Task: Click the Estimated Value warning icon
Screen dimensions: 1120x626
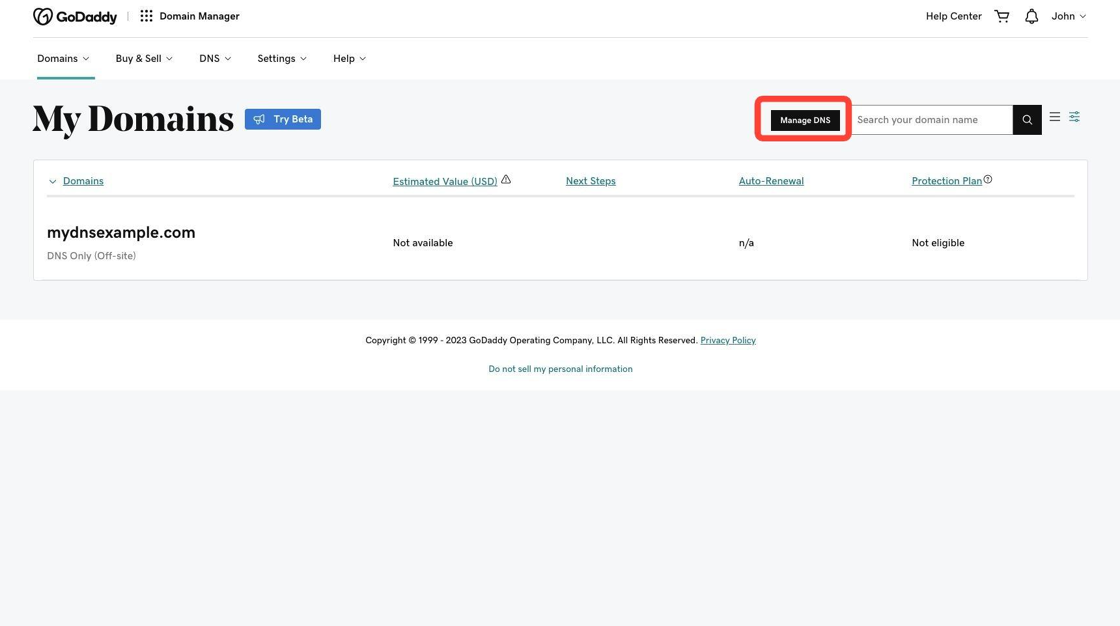Action: pos(506,179)
